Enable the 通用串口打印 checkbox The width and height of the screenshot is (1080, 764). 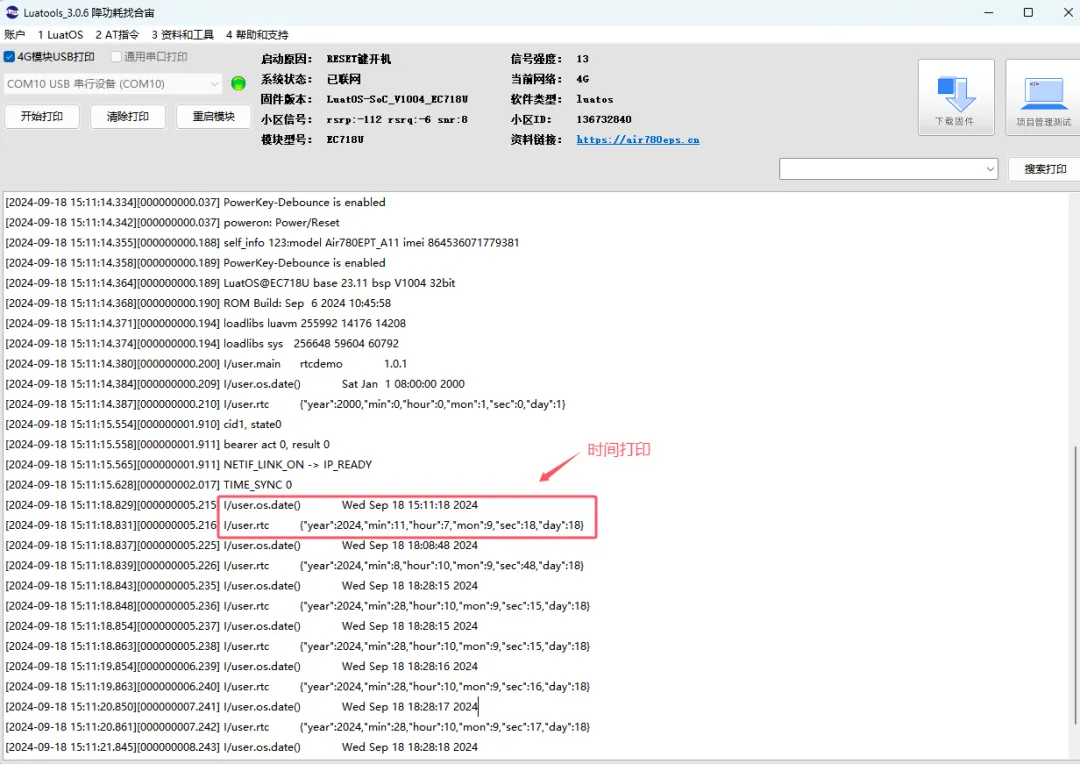tap(116, 56)
